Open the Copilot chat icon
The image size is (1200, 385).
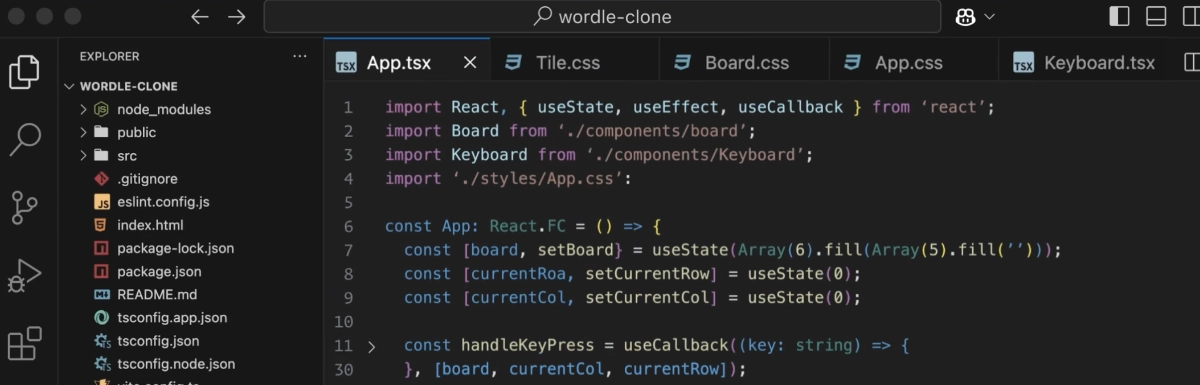pyautogui.click(x=965, y=17)
